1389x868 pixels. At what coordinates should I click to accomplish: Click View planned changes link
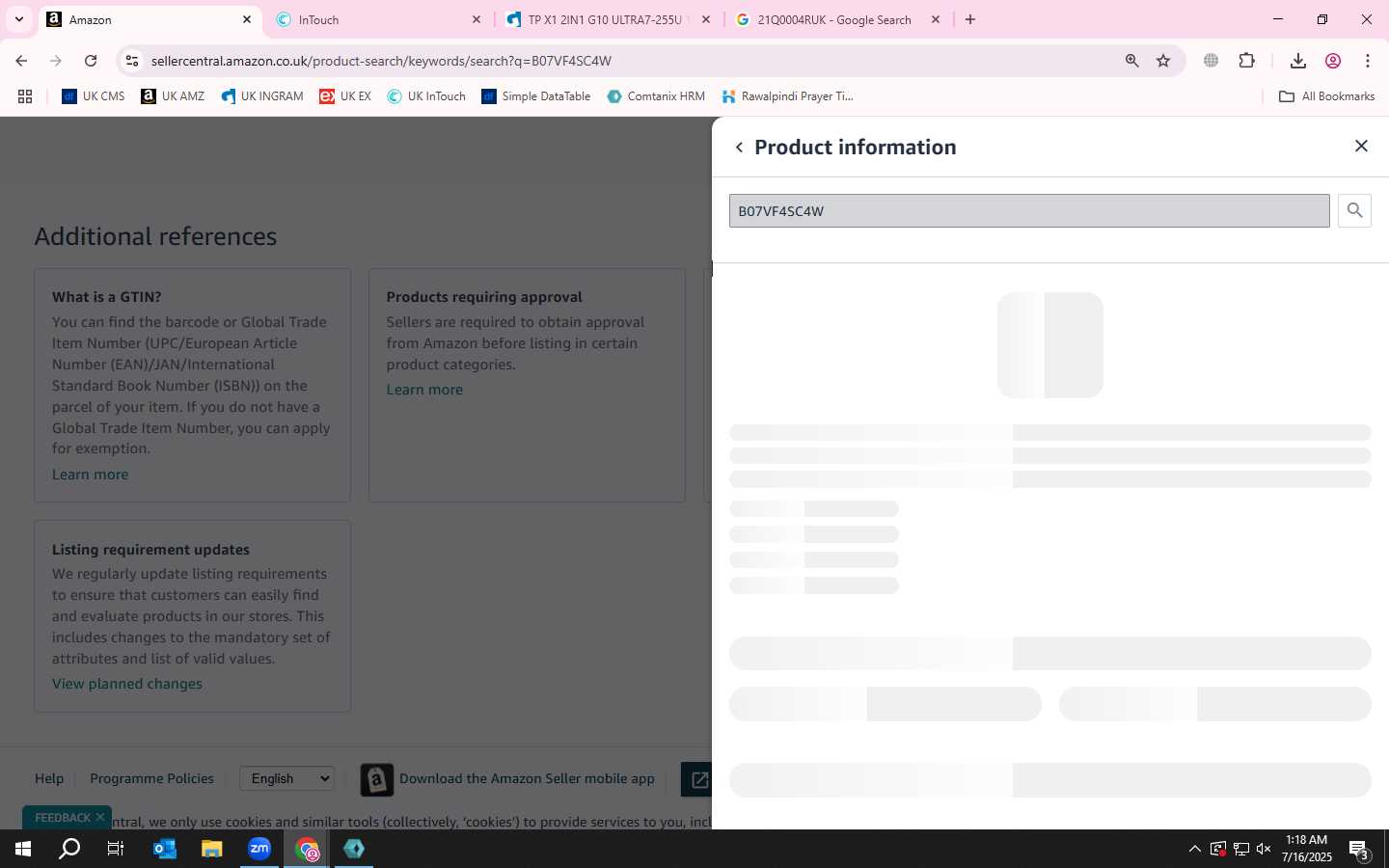pyautogui.click(x=127, y=684)
